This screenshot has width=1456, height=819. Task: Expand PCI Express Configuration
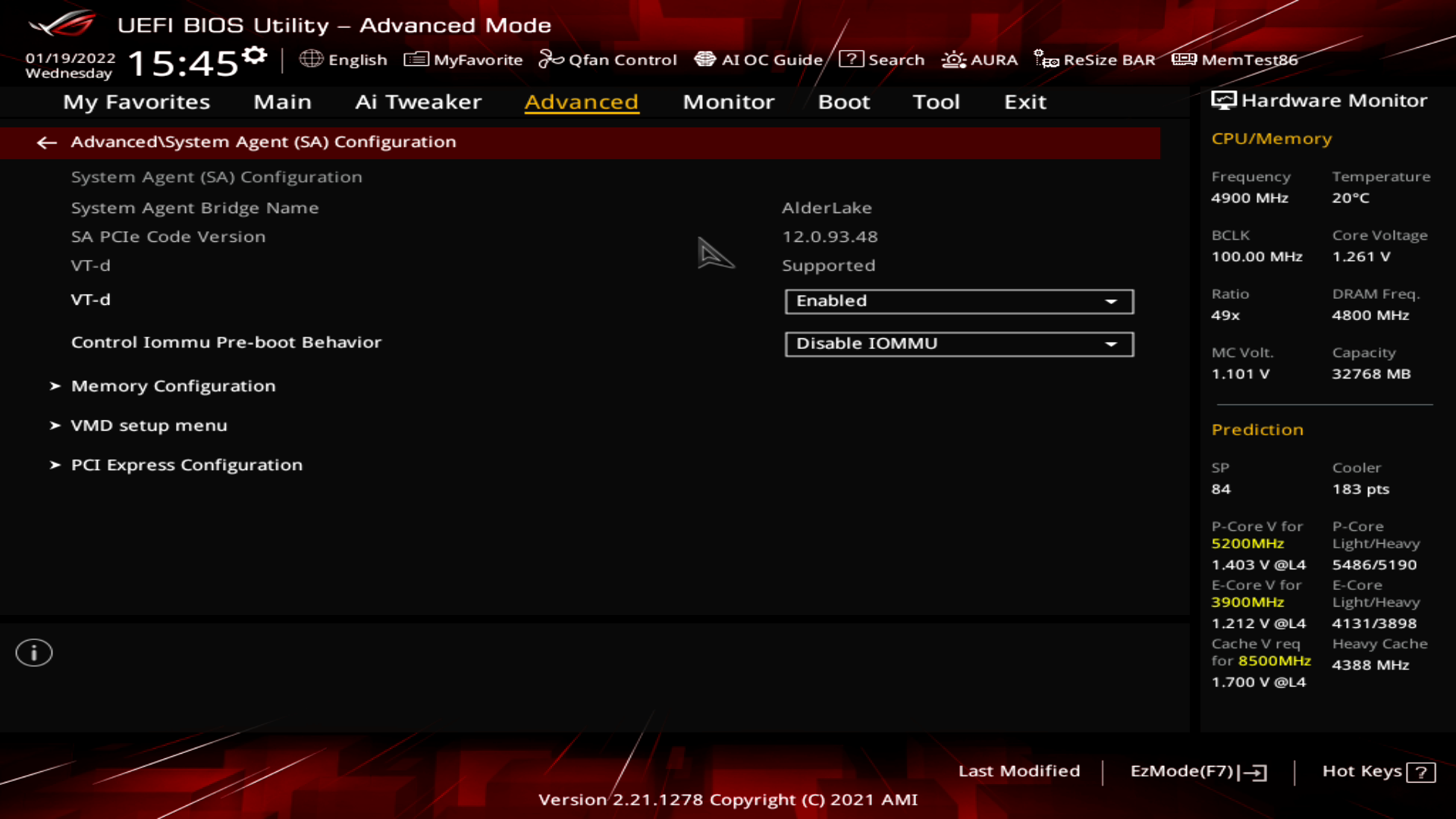coord(187,464)
